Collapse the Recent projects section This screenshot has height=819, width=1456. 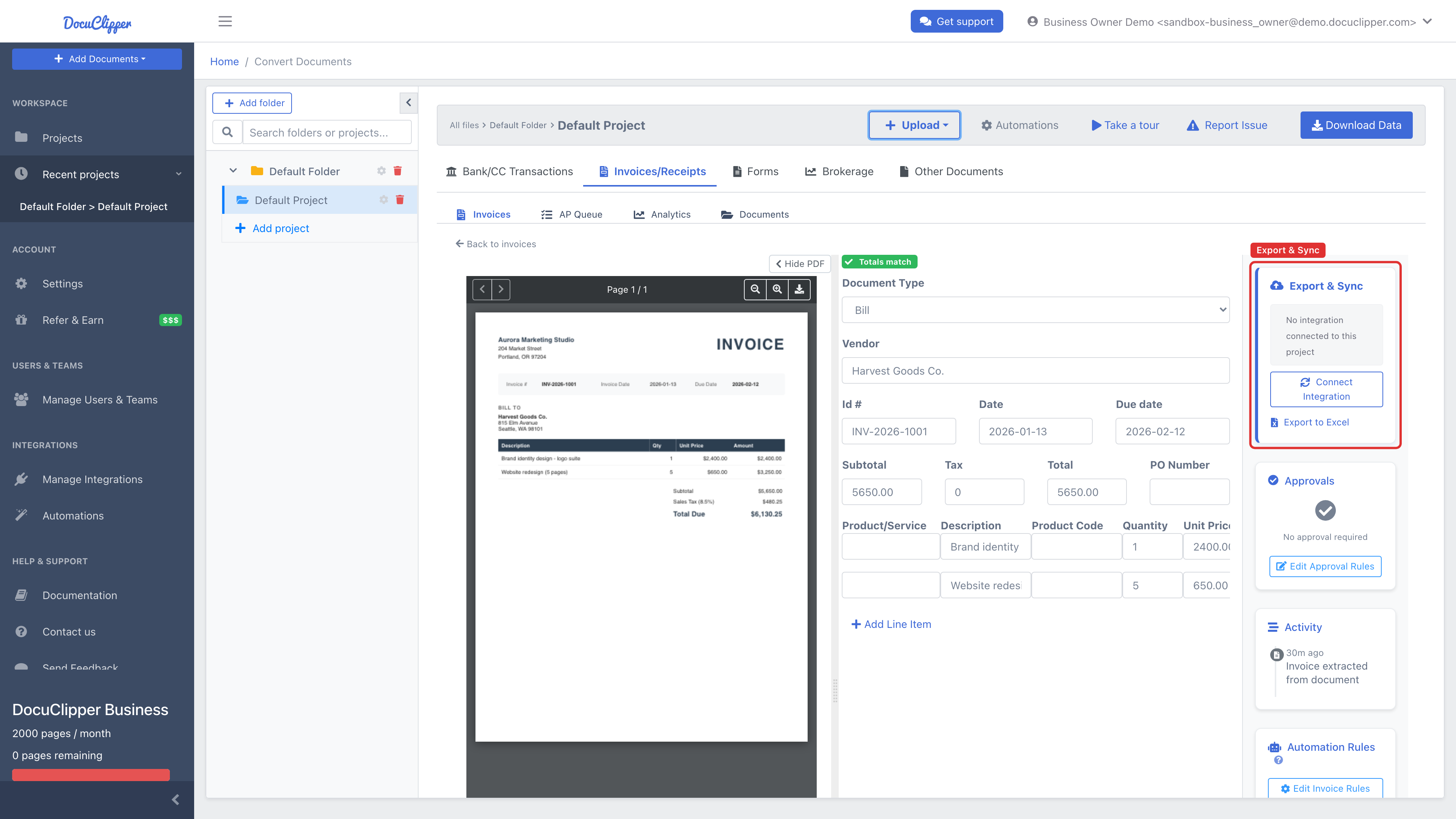point(97,174)
